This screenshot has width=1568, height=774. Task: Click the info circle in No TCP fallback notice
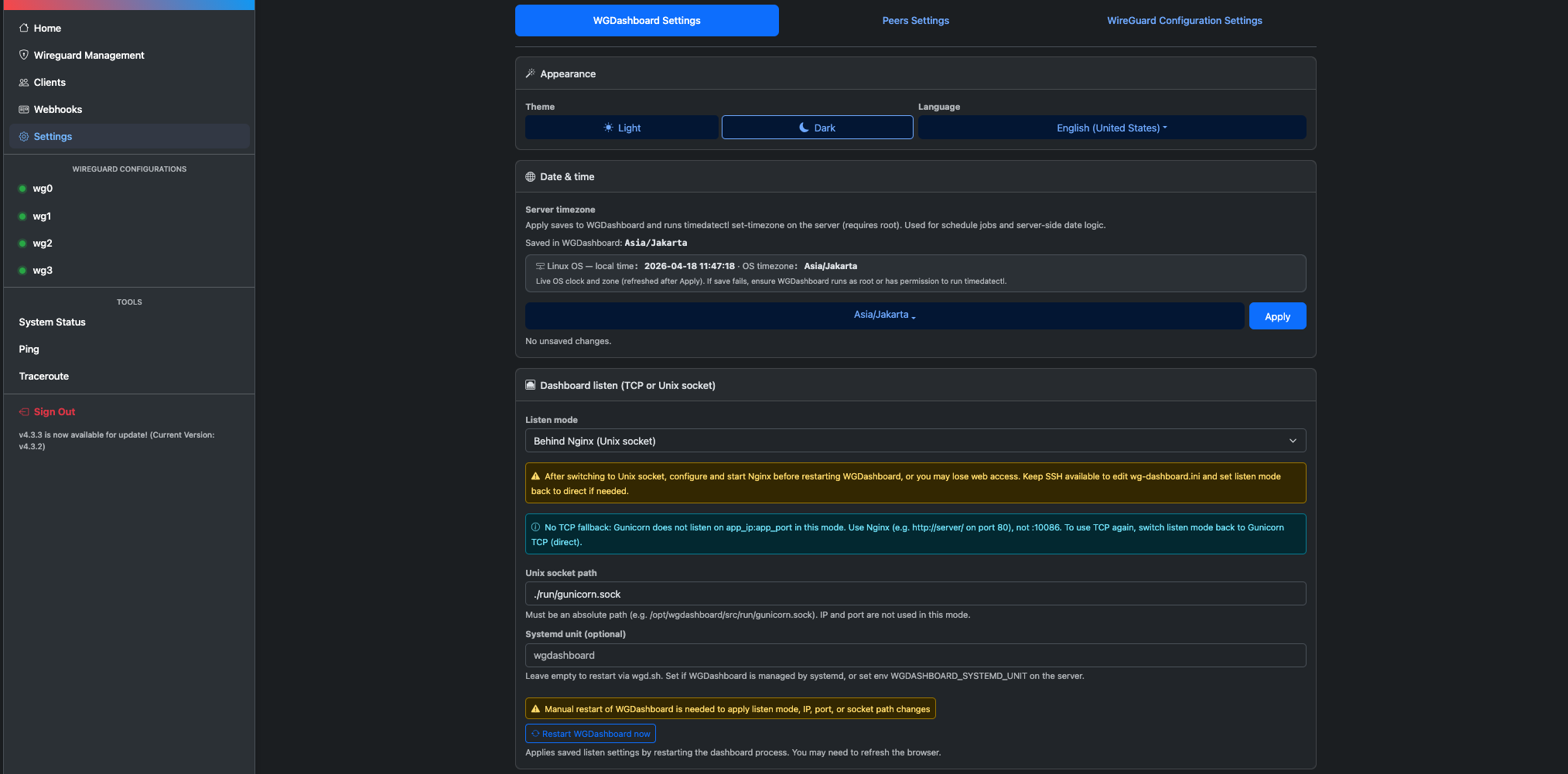pyautogui.click(x=535, y=527)
